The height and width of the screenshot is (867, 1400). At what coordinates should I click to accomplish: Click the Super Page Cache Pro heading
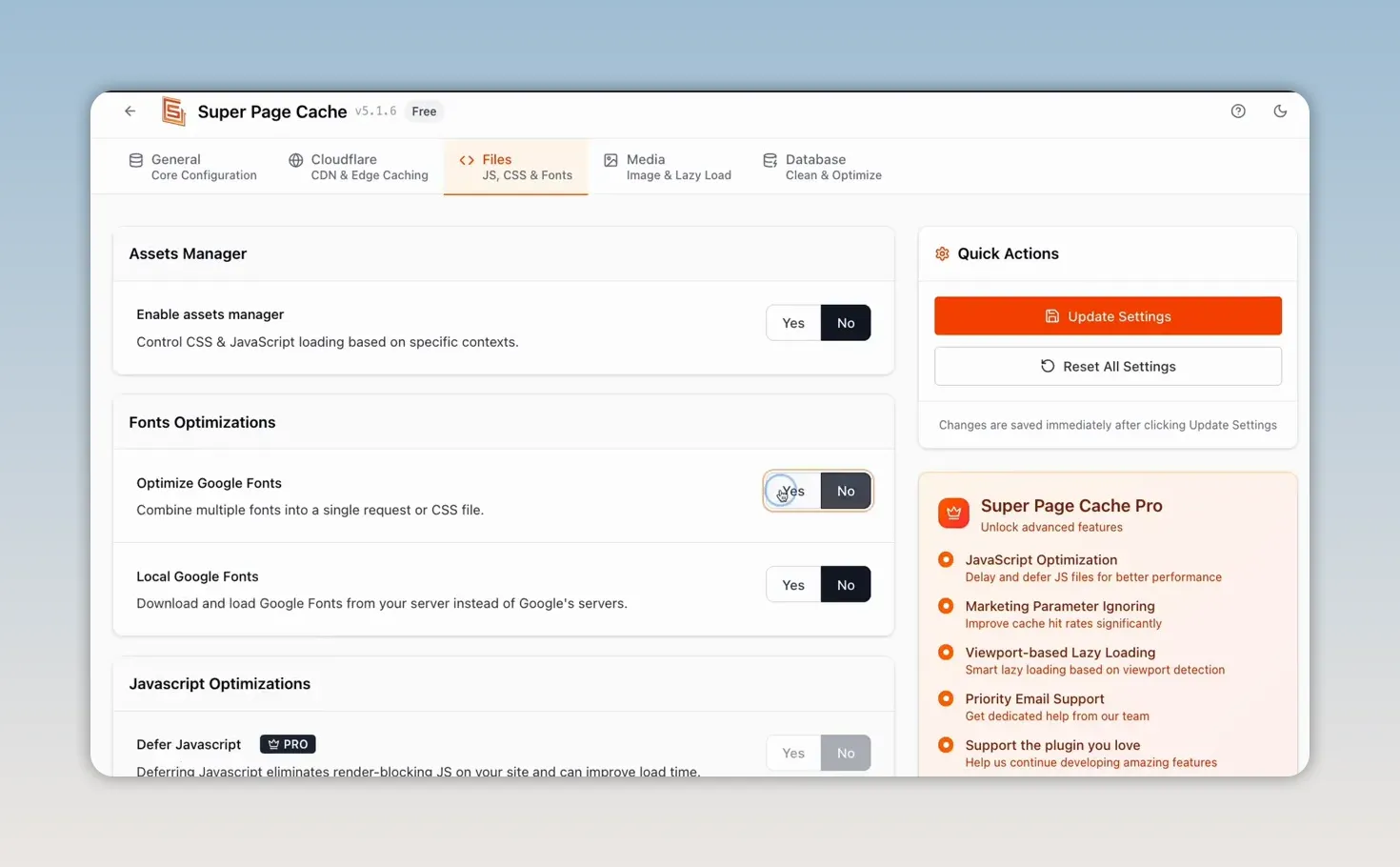pyautogui.click(x=1071, y=506)
